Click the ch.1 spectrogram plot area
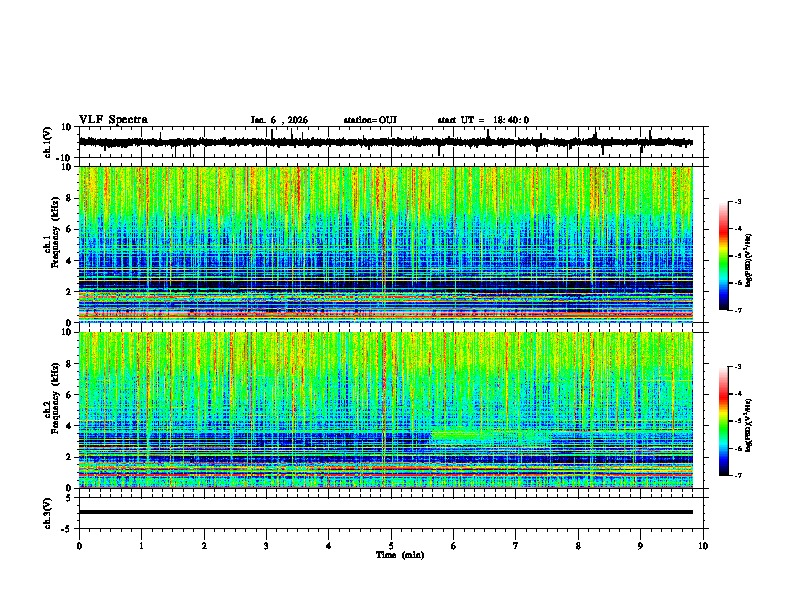Viewport: 792px width, 612px height. [x=386, y=244]
